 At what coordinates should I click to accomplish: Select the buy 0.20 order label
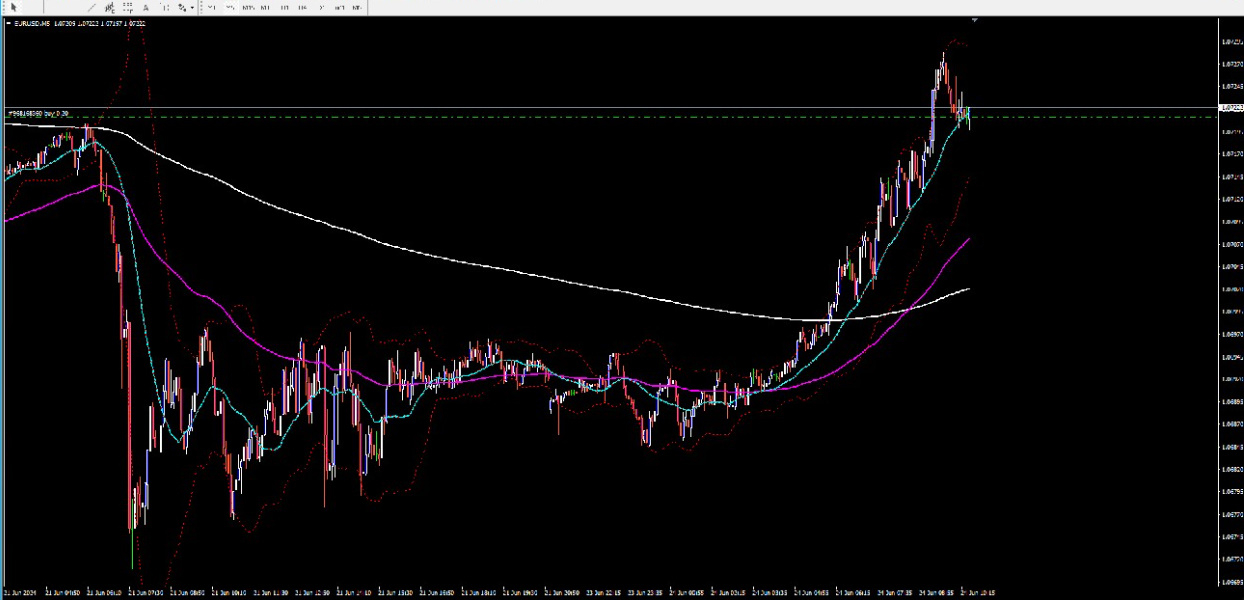39,114
